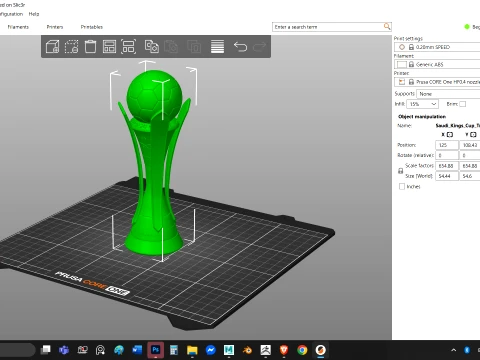Click the PrusaSlicer taskbar icon
The width and height of the screenshot is (480, 360).
pos(321,350)
